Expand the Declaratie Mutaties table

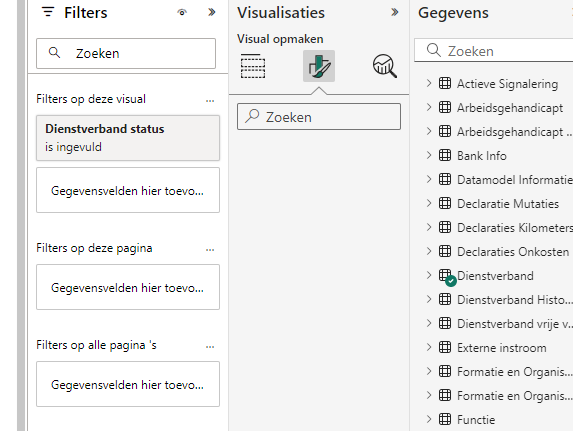coord(429,203)
